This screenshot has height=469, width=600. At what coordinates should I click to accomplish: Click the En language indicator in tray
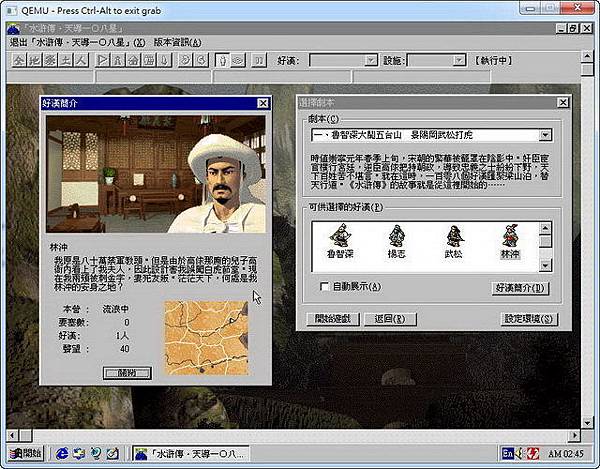[507, 454]
